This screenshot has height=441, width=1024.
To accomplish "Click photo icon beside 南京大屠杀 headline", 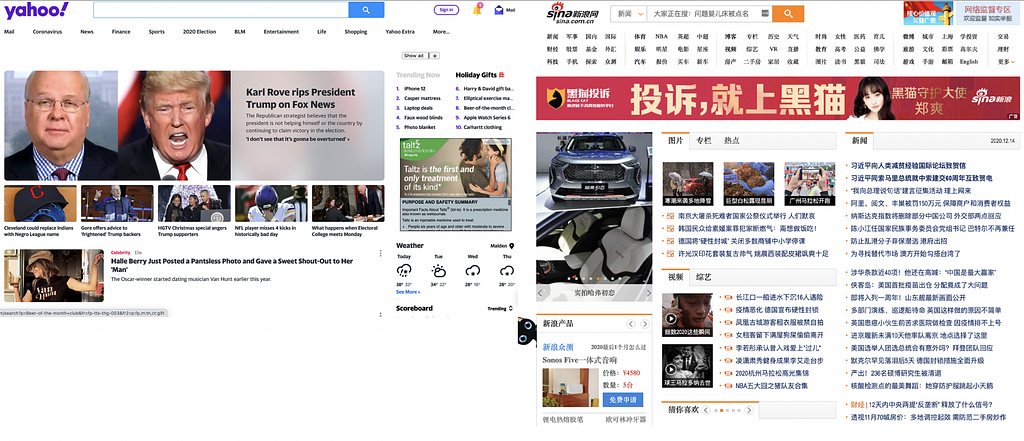I will coord(669,216).
